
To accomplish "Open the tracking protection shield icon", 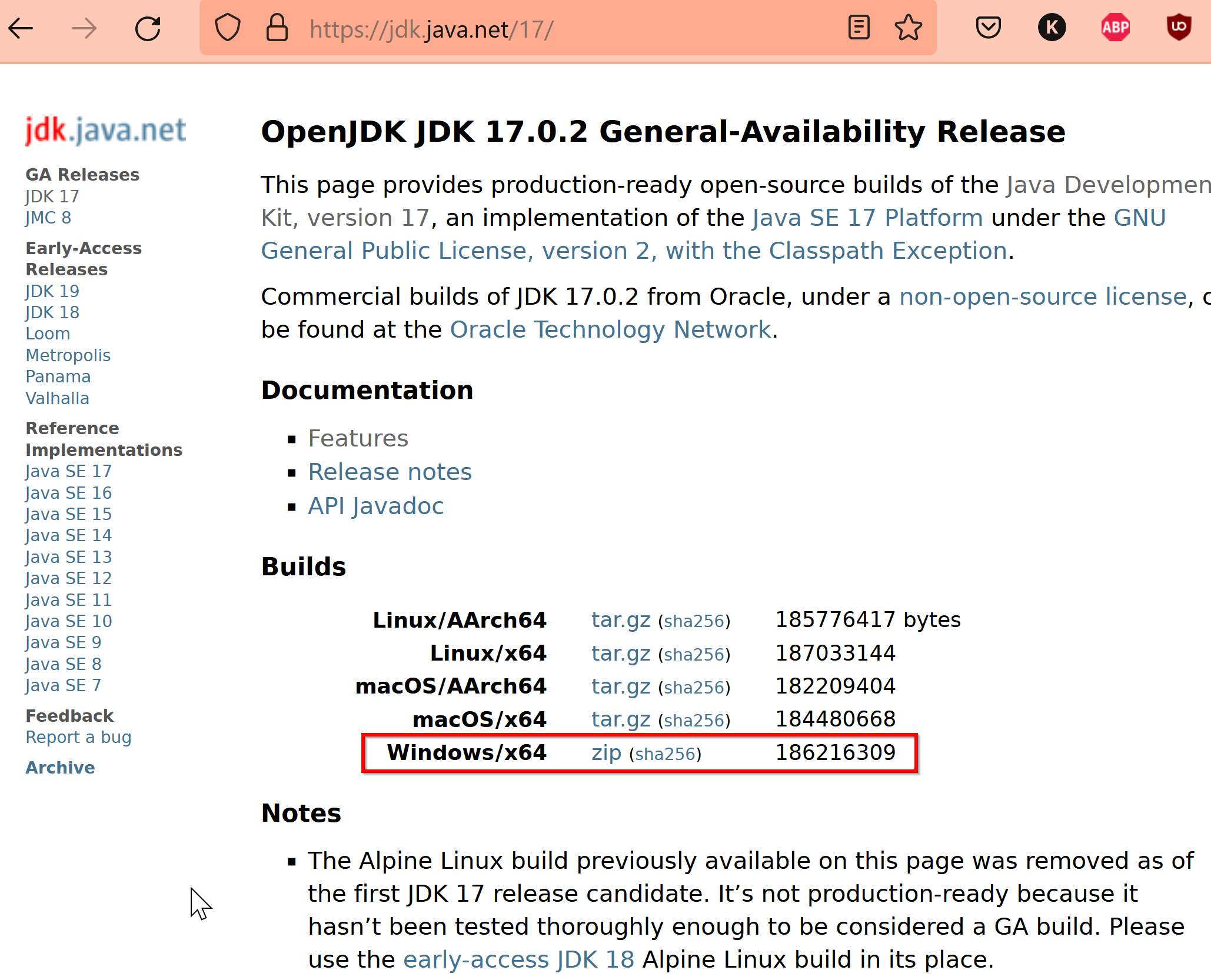I will pos(228,28).
